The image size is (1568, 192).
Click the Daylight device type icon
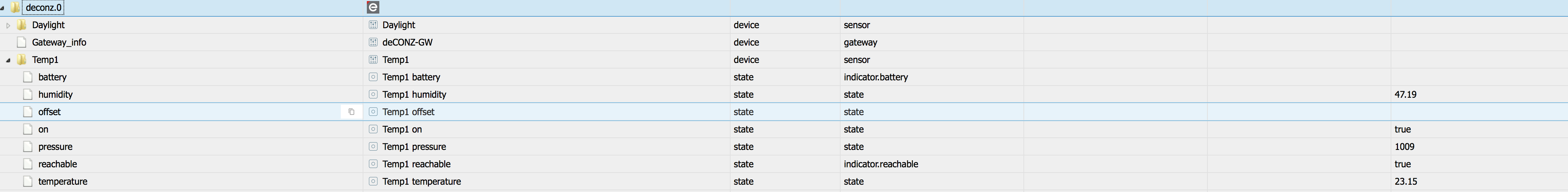pyautogui.click(x=373, y=25)
